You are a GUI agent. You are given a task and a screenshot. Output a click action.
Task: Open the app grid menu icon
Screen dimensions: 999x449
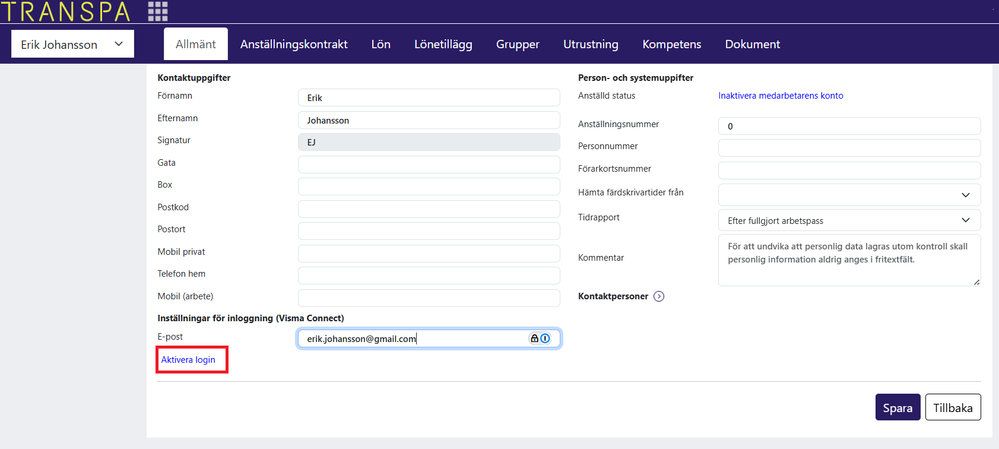158,11
